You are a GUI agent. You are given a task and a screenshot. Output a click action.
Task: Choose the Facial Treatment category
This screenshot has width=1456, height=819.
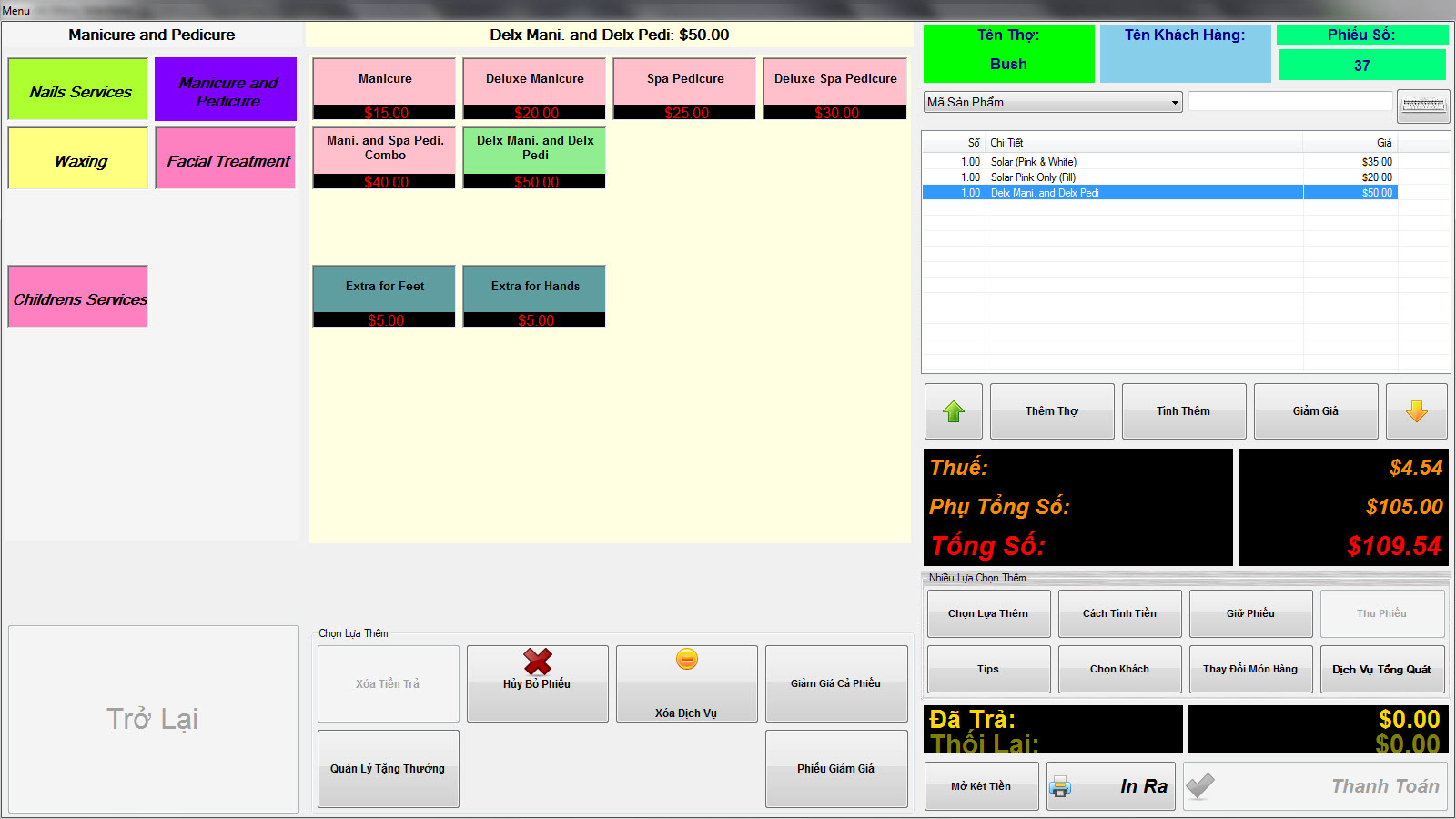coord(226,158)
